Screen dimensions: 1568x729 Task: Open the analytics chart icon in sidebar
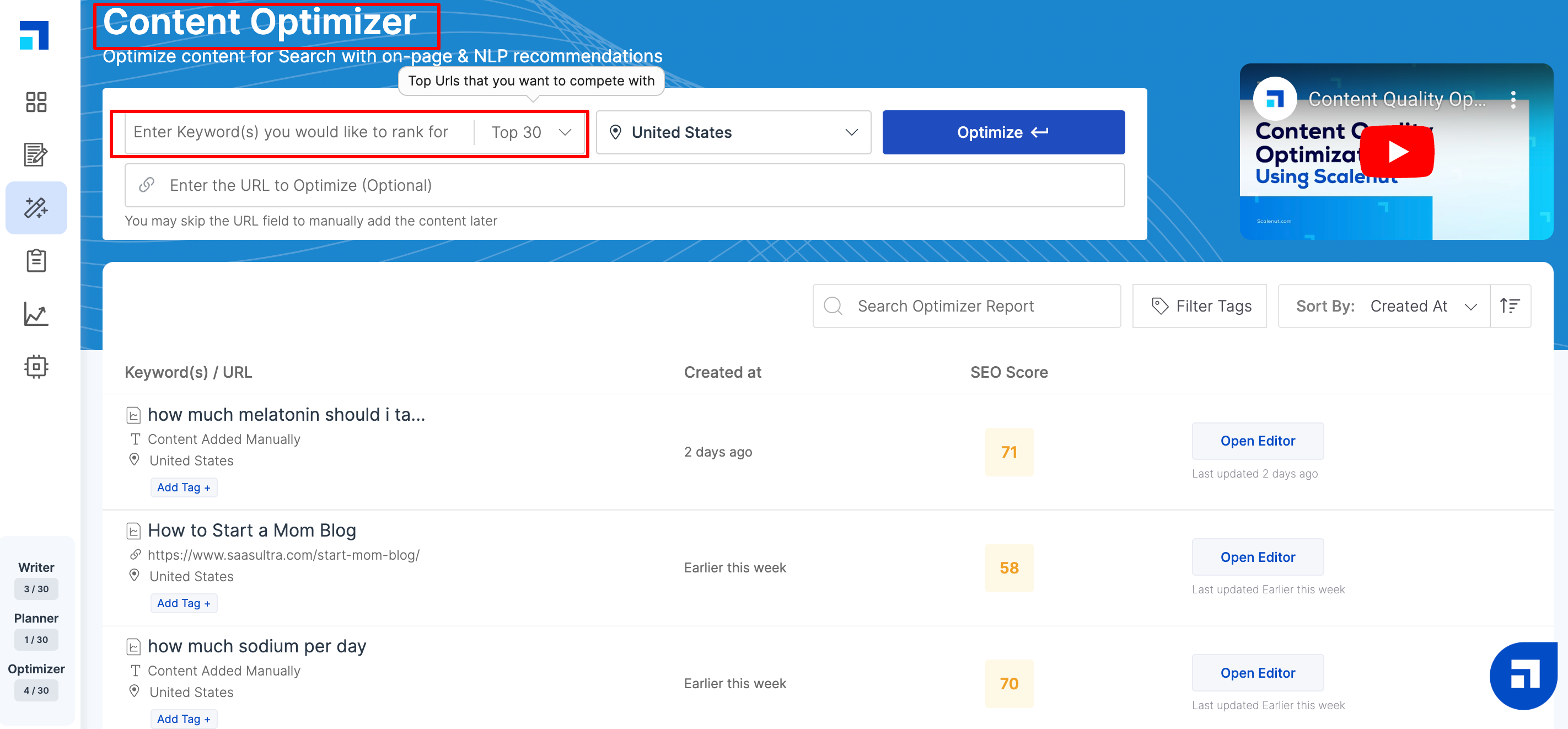(36, 314)
